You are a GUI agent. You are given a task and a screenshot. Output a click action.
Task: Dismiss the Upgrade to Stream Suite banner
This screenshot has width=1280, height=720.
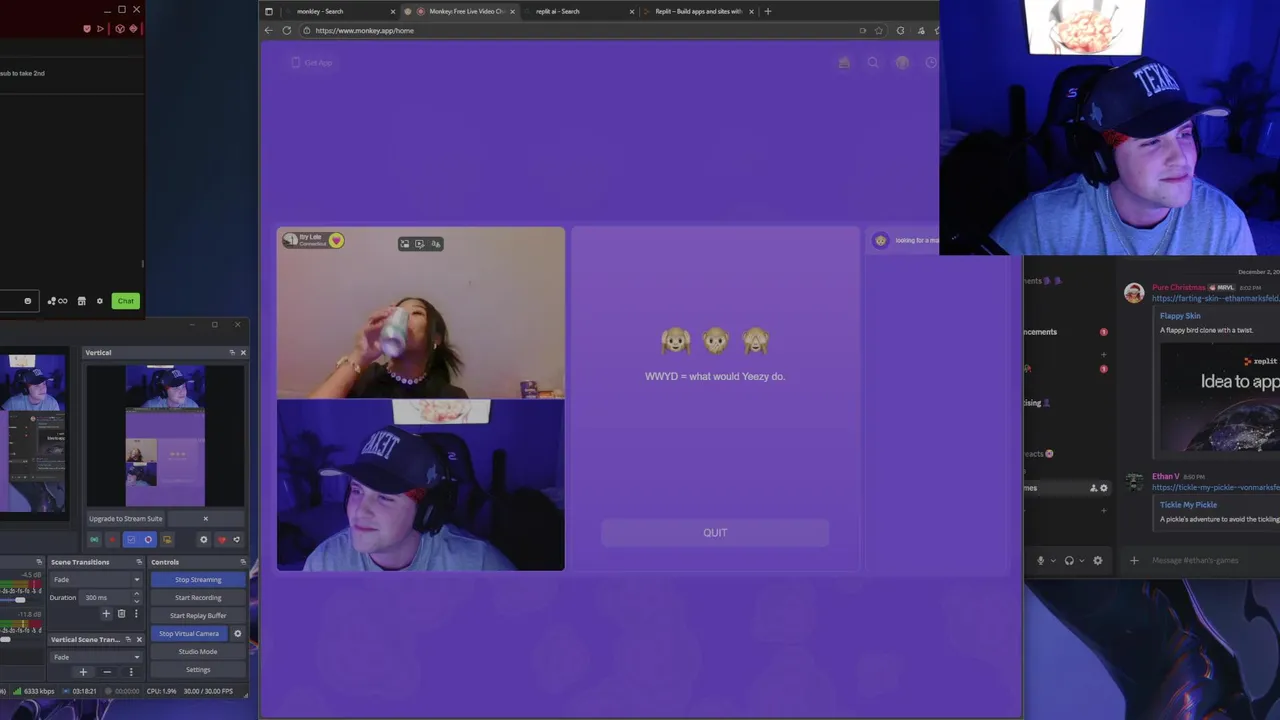click(x=206, y=518)
